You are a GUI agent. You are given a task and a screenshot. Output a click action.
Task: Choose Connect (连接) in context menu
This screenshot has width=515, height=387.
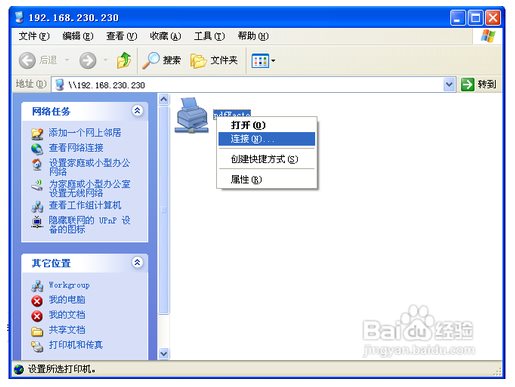point(266,139)
